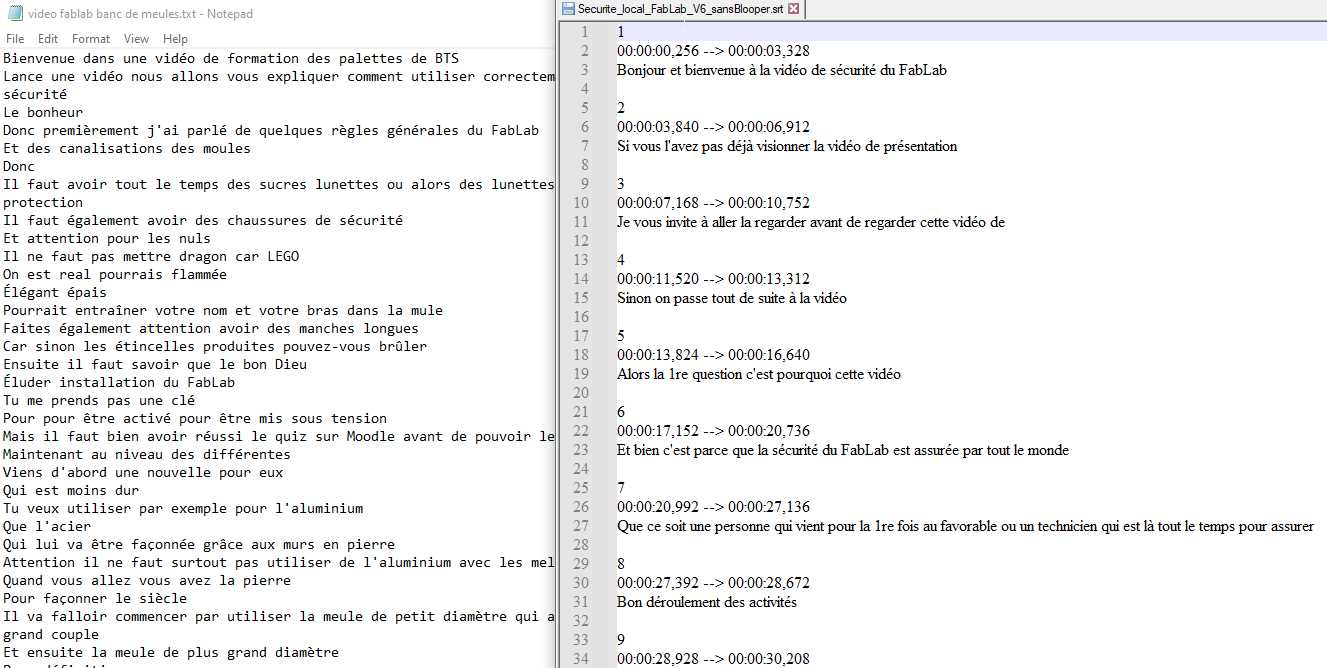Click the line 'Éluder installation du FabLab'
Screen dimensions: 1327x668
119,382
